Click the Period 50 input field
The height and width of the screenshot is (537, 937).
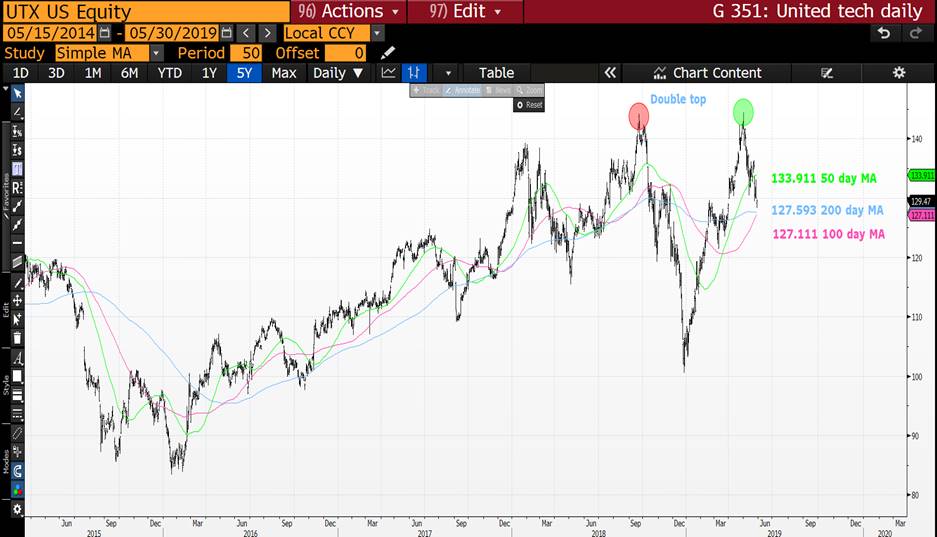point(246,53)
